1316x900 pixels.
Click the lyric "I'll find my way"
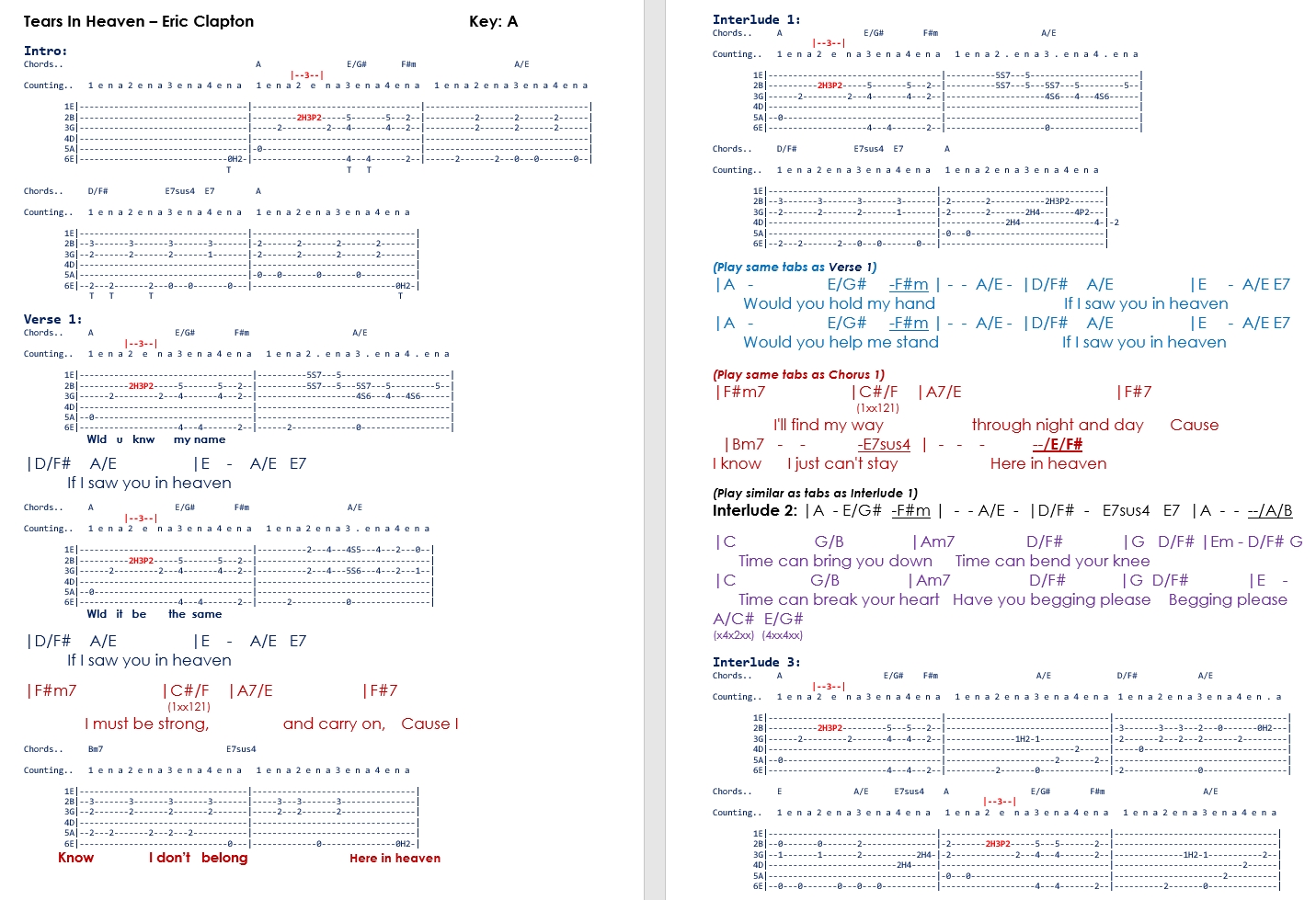tap(828, 425)
